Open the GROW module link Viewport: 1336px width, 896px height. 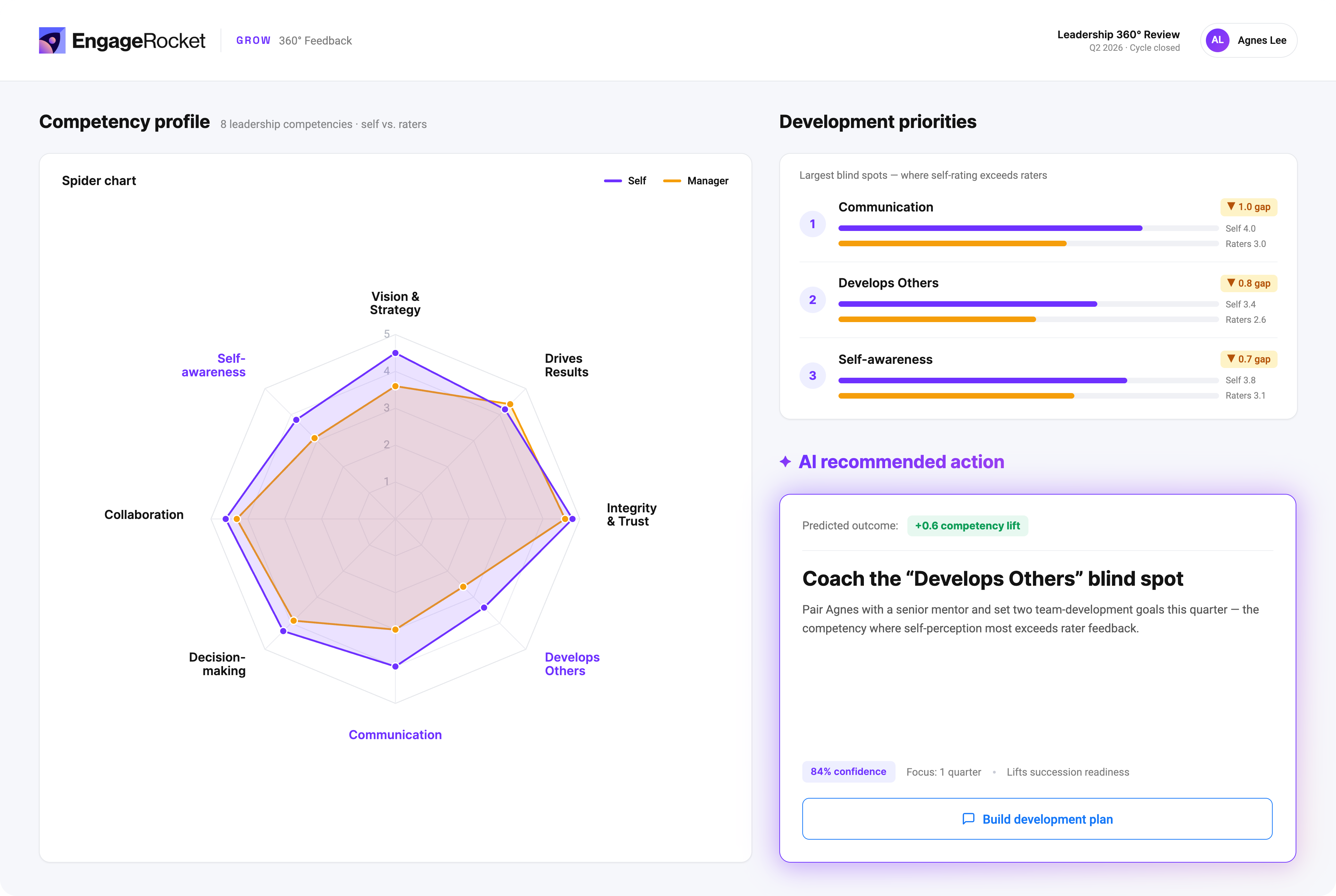[x=253, y=41]
